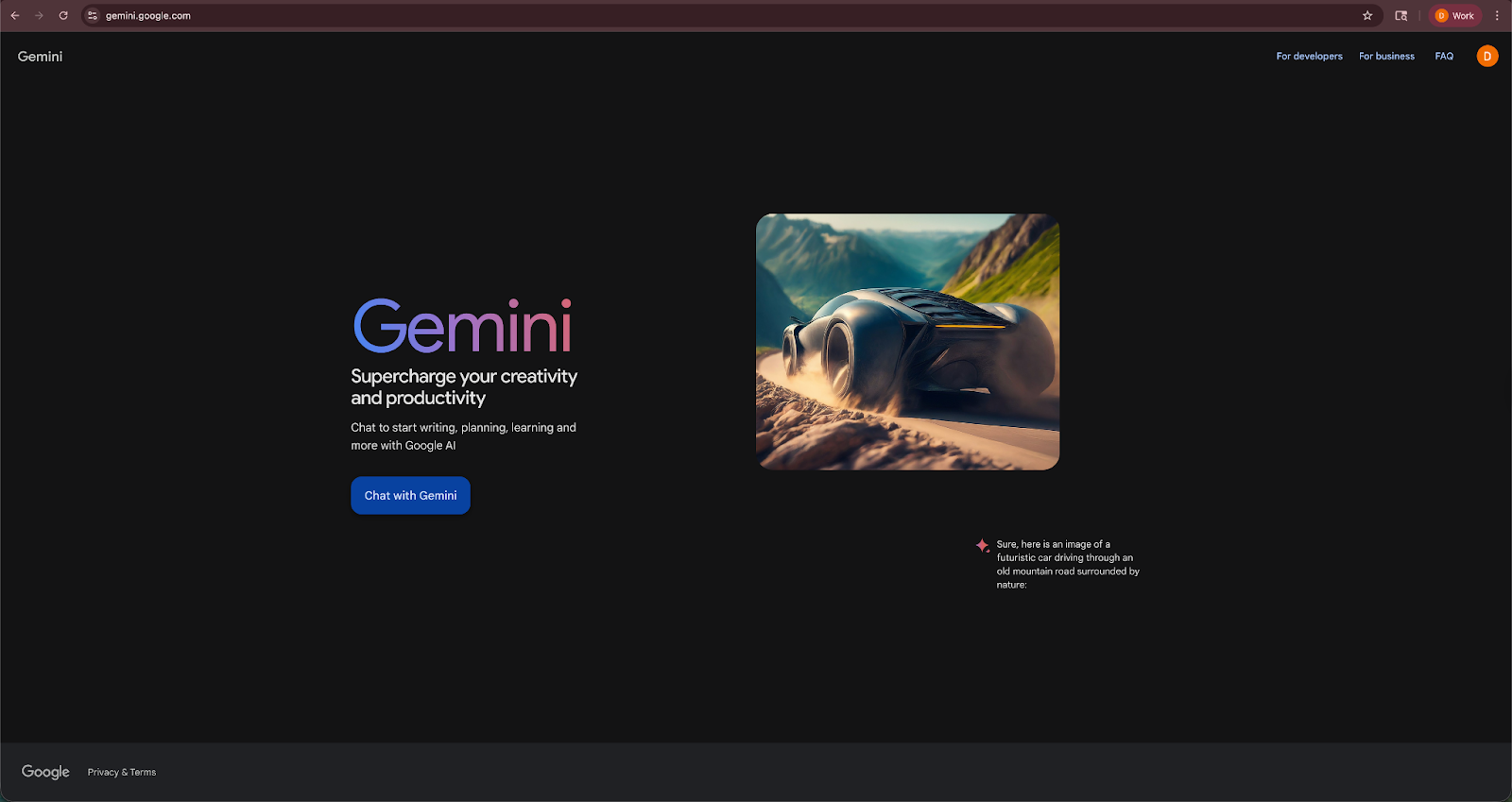
Task: Open the FAQ link
Action: [1444, 57]
